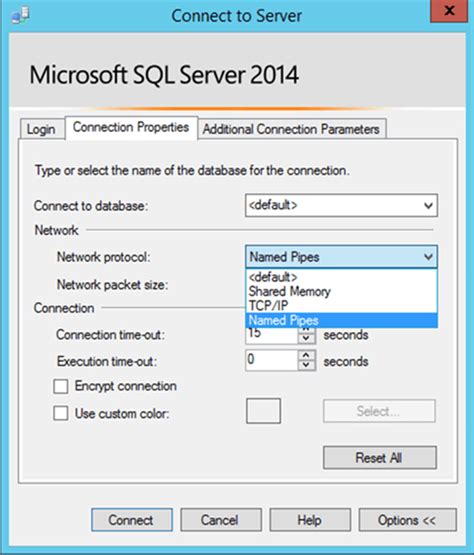Click the Execution time-out value field
474x555 pixels.
click(x=272, y=360)
